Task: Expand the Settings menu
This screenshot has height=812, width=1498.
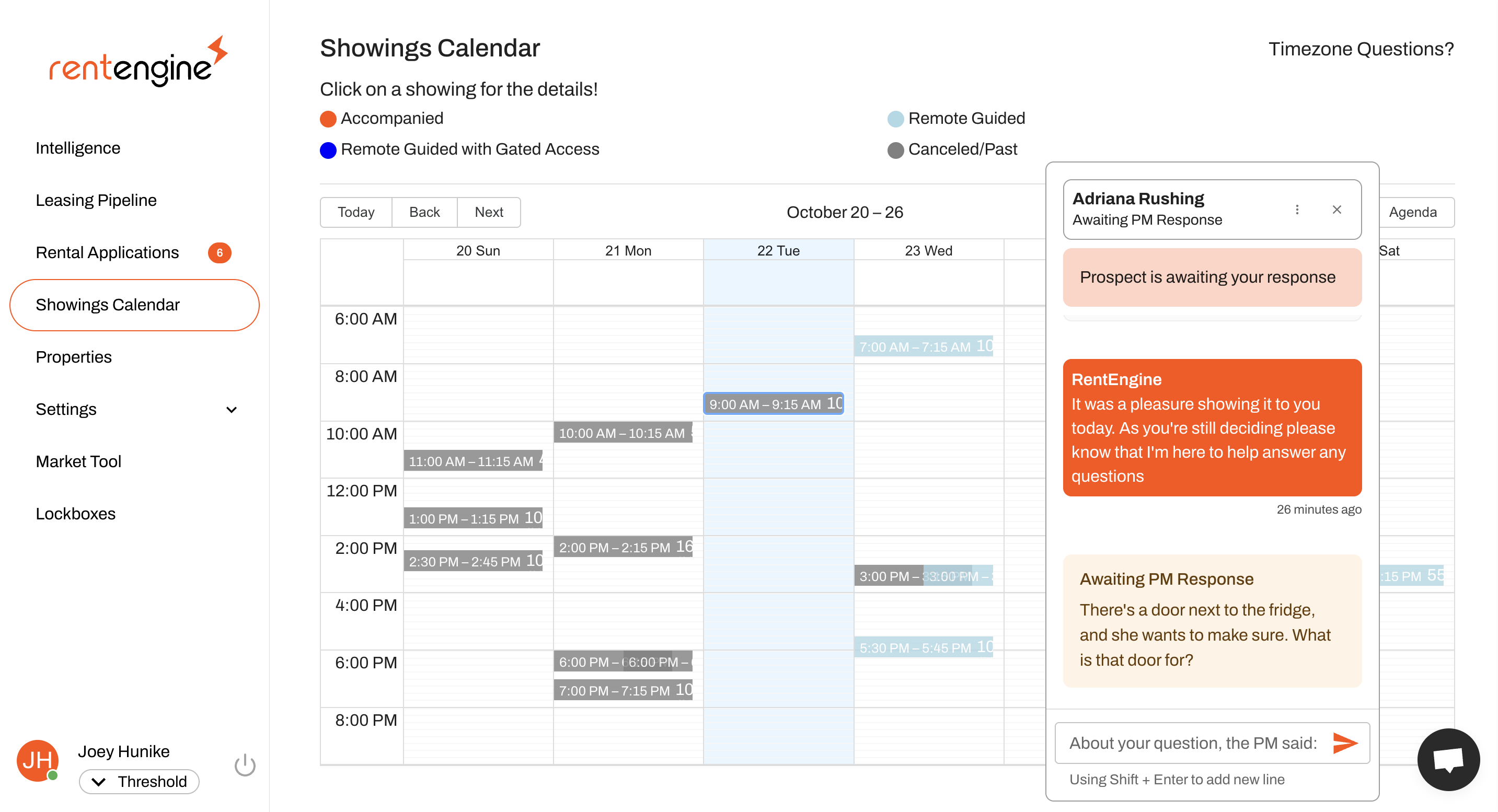Action: coord(232,409)
